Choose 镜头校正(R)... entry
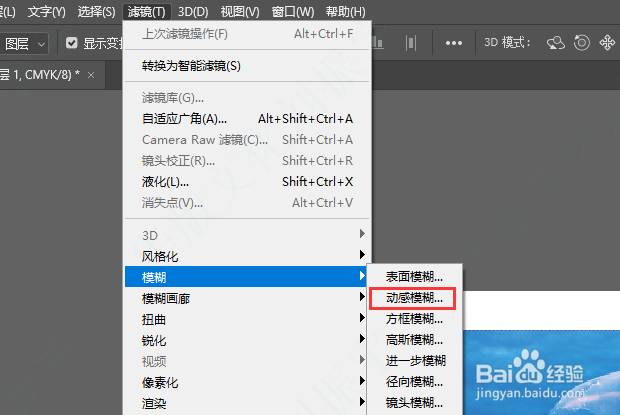The image size is (620, 415). pyautogui.click(x=247, y=160)
